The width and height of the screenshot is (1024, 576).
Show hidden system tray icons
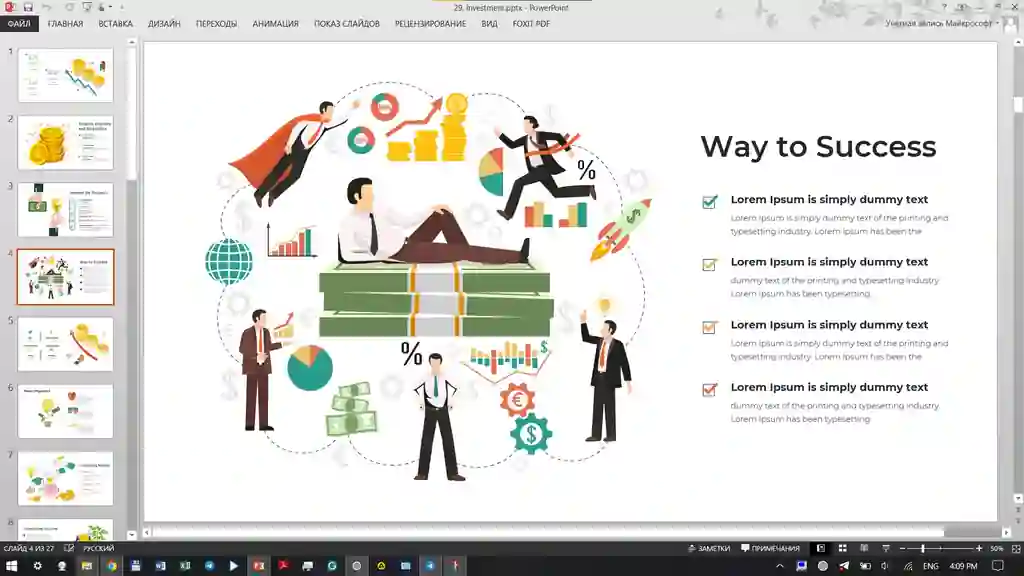pos(781,566)
